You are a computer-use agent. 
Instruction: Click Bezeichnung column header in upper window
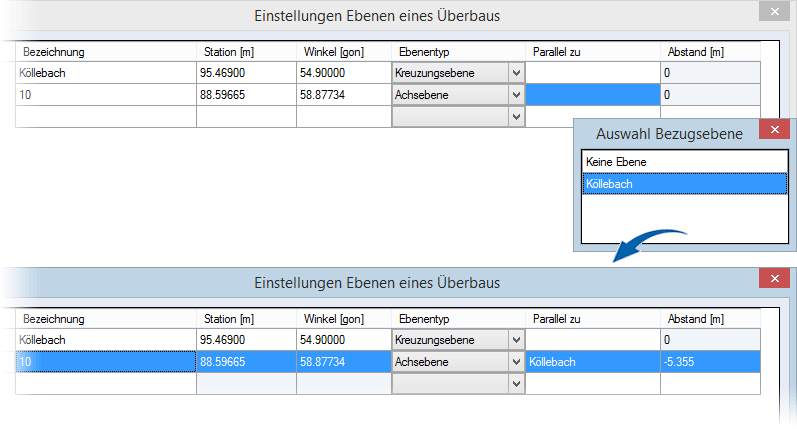(x=106, y=52)
